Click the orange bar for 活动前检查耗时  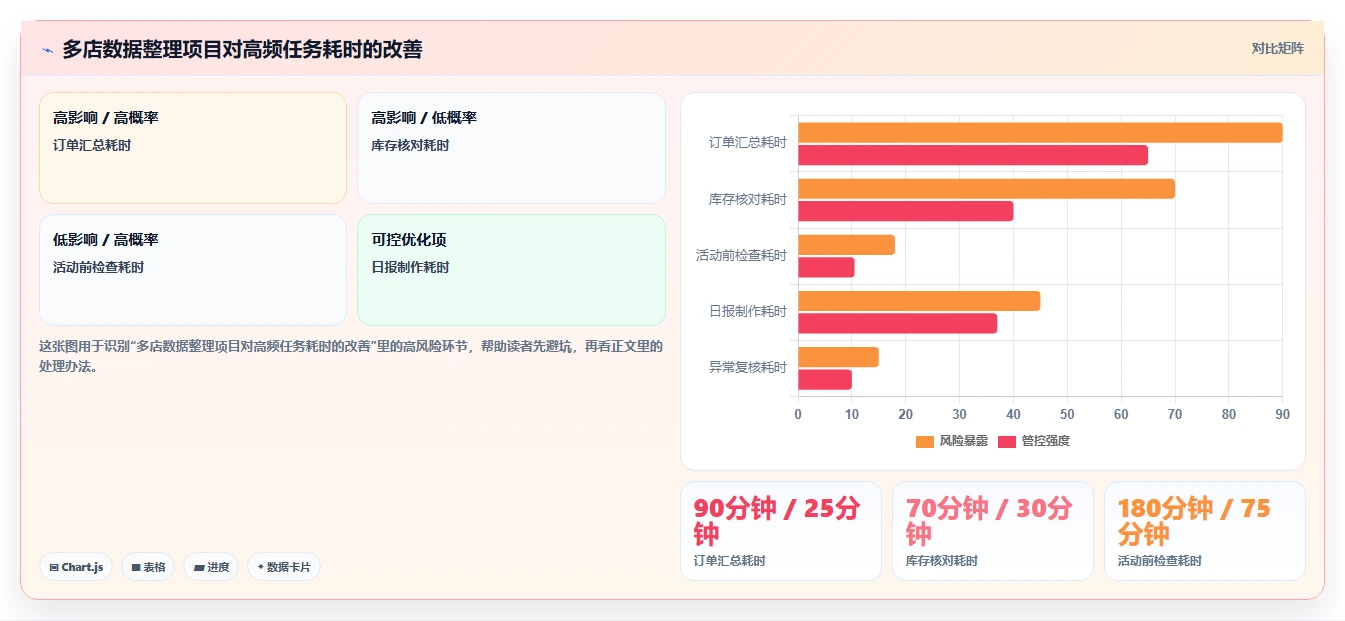pos(846,245)
